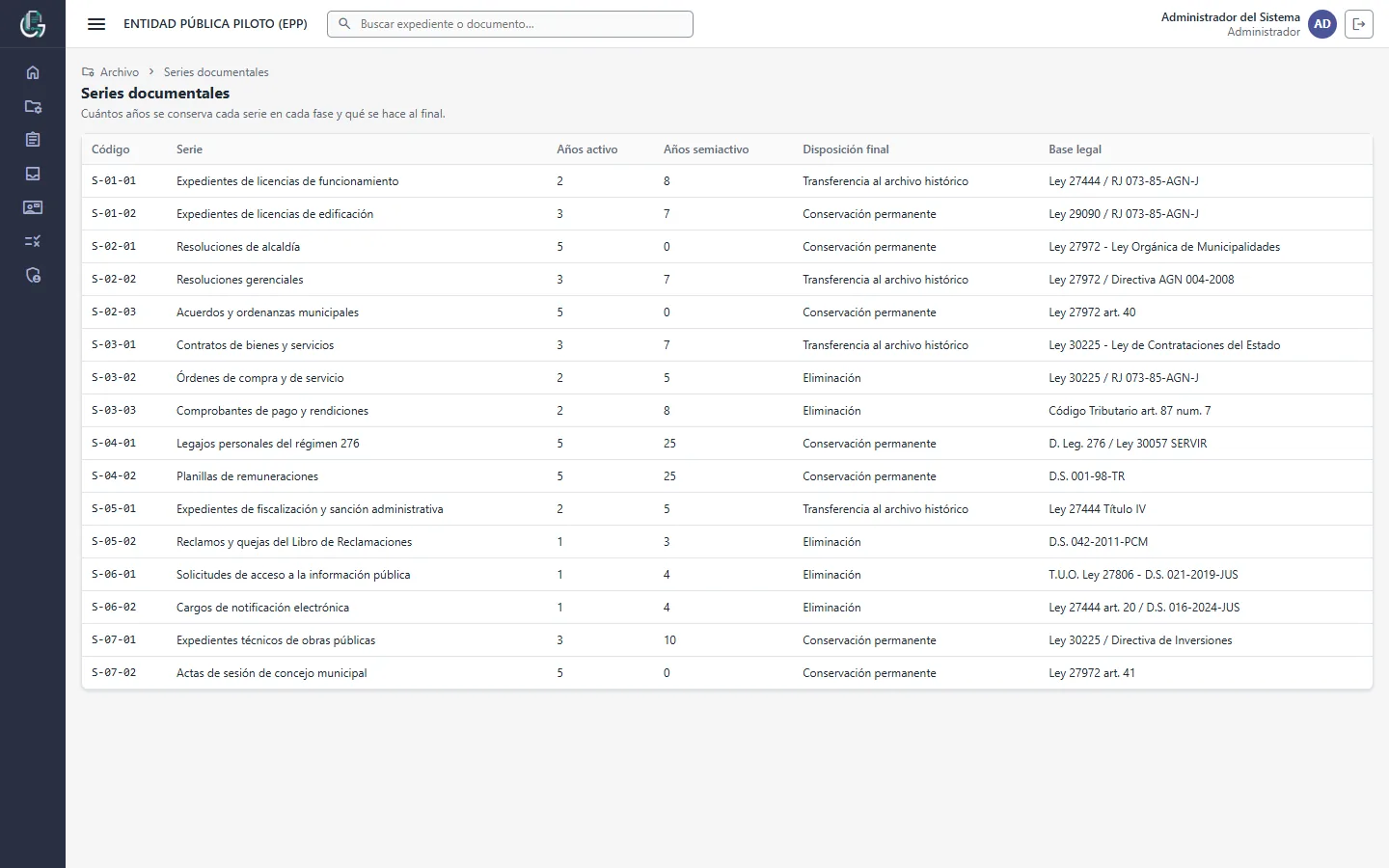The width and height of the screenshot is (1389, 868).
Task: Click the application logo at the top left
Action: (33, 24)
